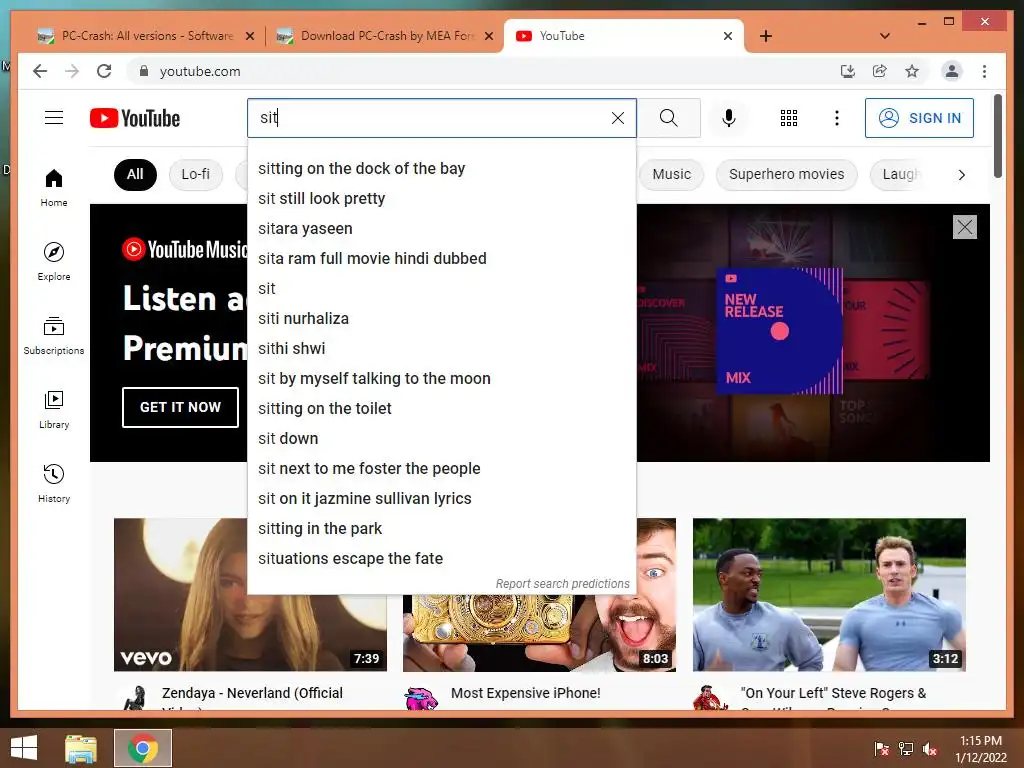1024x768 pixels.
Task: Choose suggestion sita ram full movie hindi dubbed
Action: coord(441,259)
